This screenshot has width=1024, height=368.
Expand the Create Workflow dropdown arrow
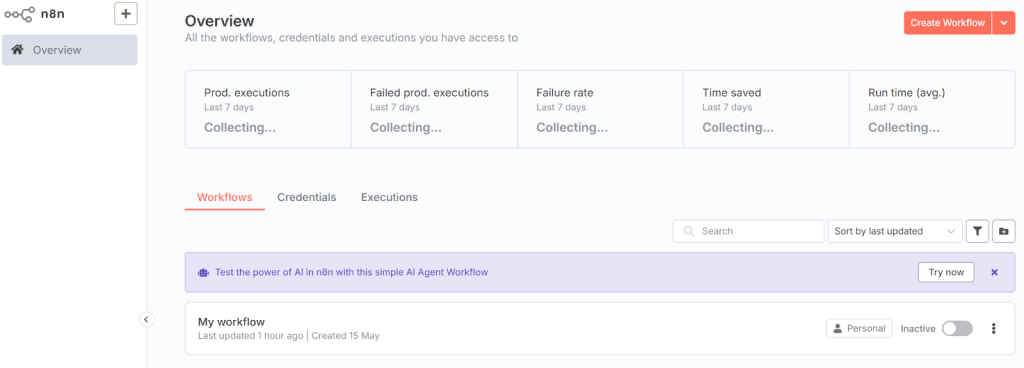[1004, 23]
